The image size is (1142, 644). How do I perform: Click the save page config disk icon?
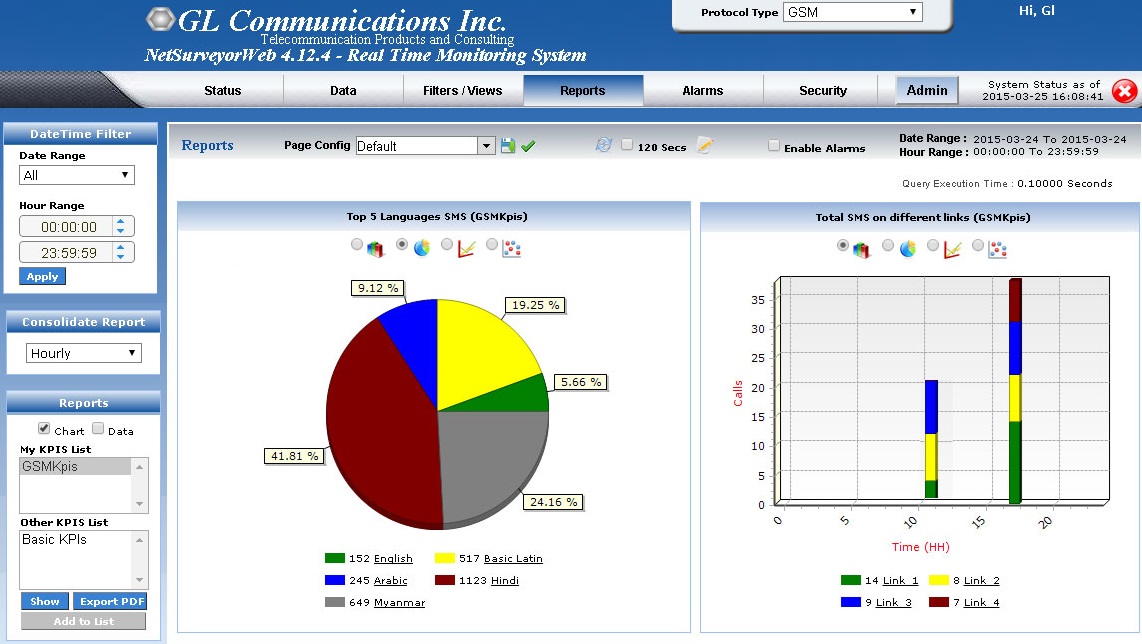click(508, 146)
